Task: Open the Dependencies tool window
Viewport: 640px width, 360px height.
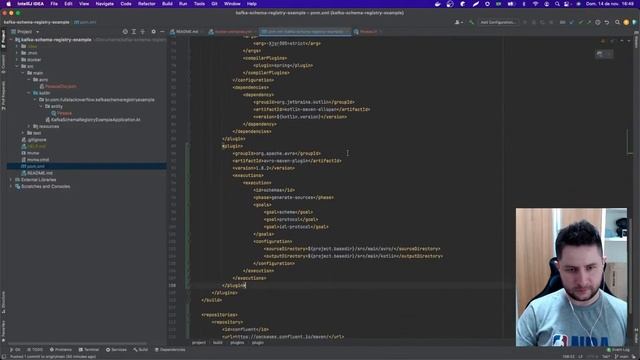Action: pyautogui.click(x=170, y=350)
